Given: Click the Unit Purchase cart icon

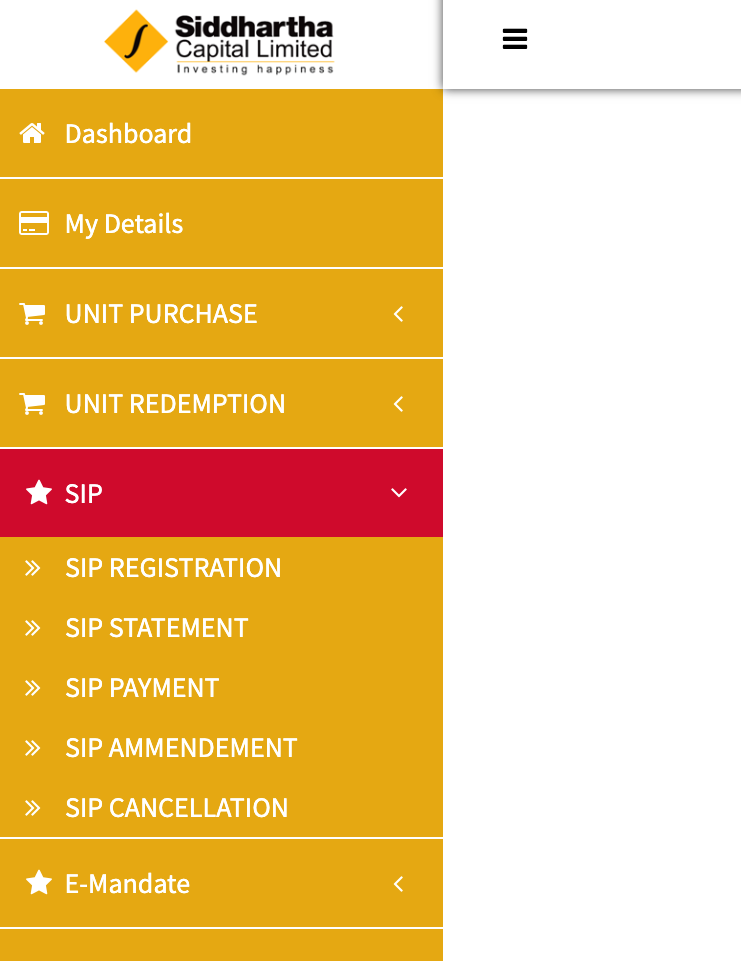Looking at the screenshot, I should coord(32,313).
